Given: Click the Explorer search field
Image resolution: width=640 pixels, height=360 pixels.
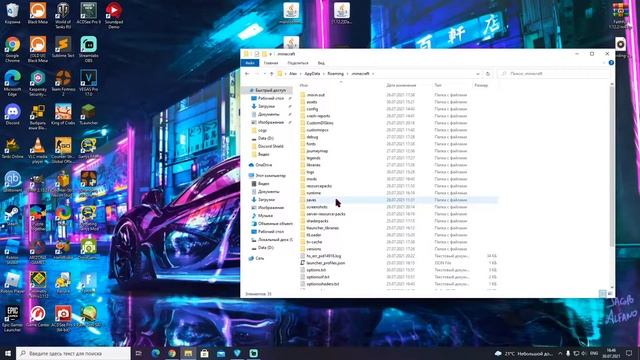Looking at the screenshot, I should (x=553, y=74).
